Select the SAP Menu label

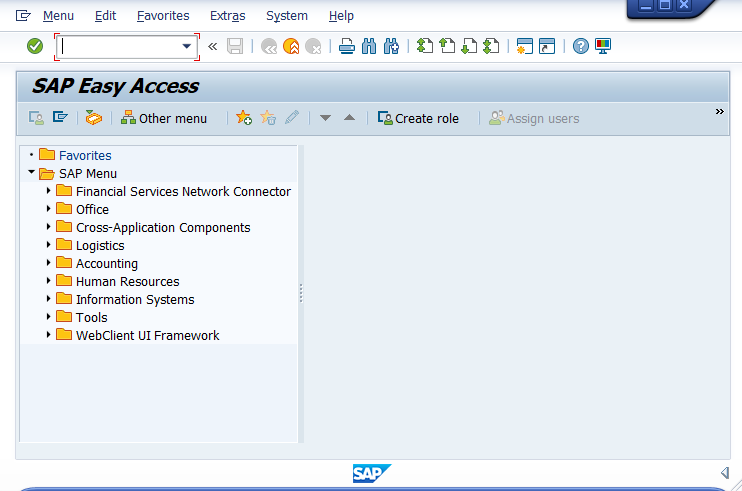(88, 174)
